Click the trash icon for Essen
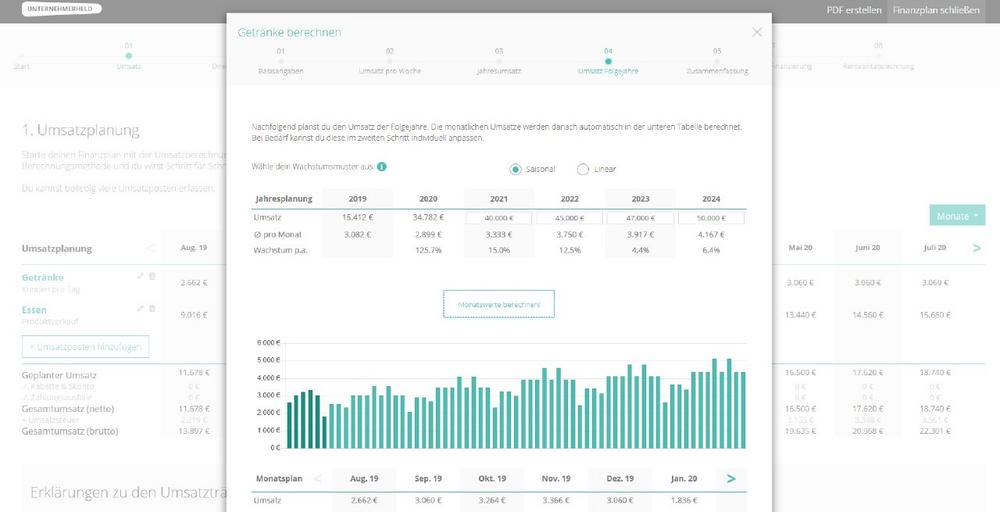The height and width of the screenshot is (512, 1000). (x=152, y=310)
